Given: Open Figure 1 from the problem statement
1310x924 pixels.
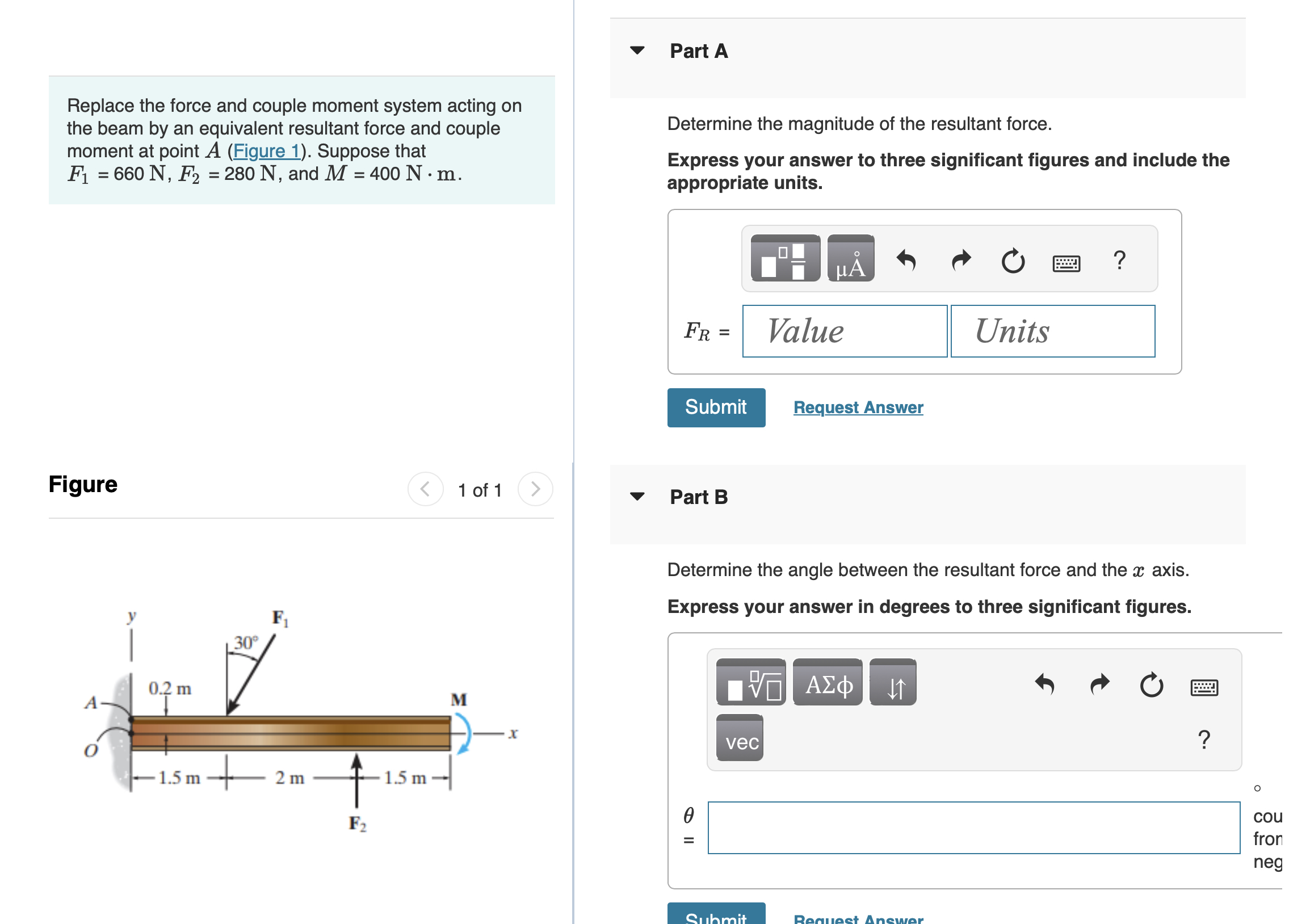Looking at the screenshot, I should click(266, 150).
